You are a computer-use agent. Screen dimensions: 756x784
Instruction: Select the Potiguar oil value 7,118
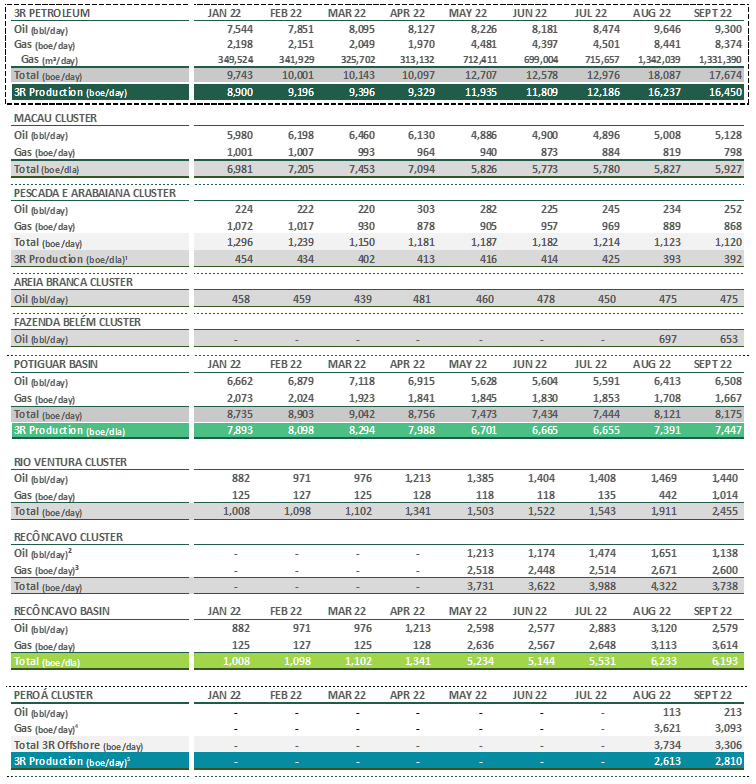tap(362, 382)
